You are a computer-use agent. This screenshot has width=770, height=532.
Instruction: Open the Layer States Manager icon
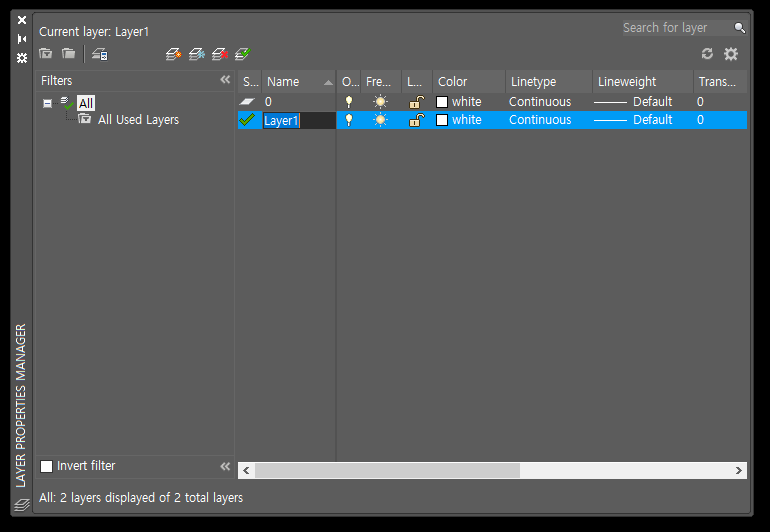point(100,54)
